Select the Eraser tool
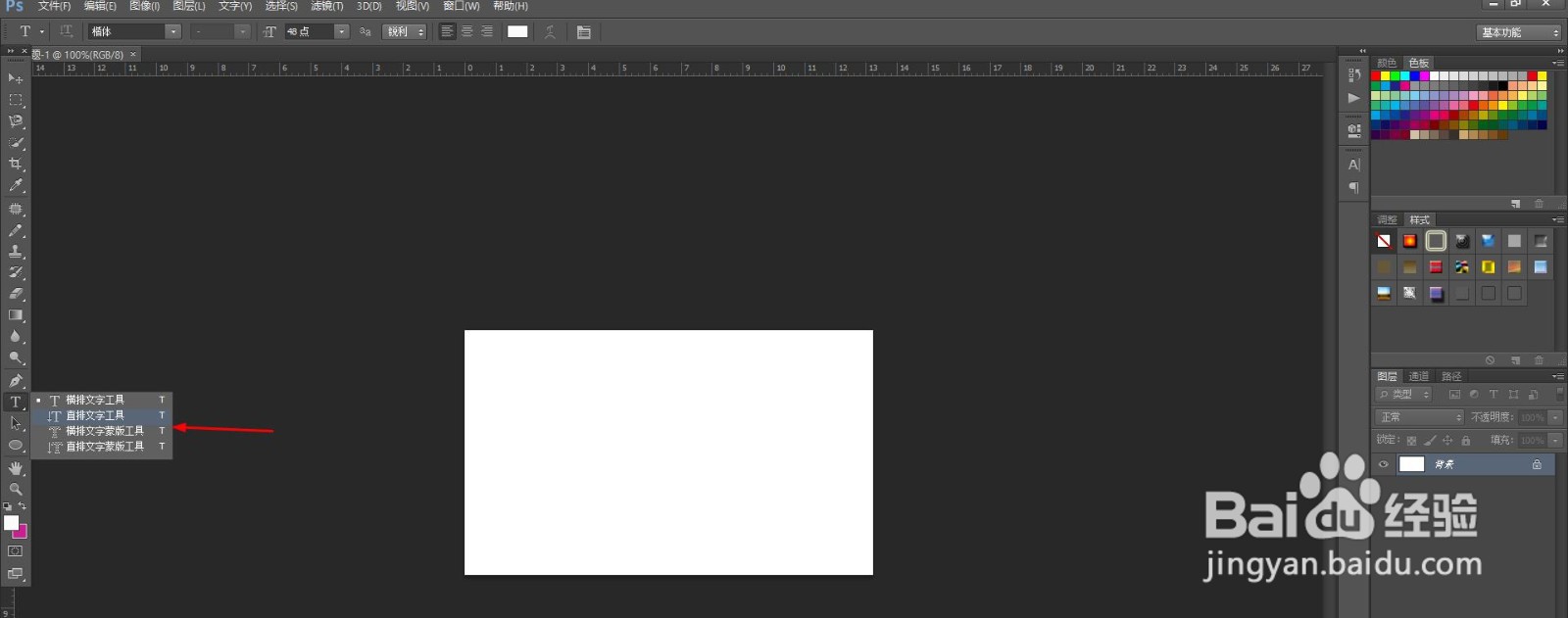 point(16,294)
